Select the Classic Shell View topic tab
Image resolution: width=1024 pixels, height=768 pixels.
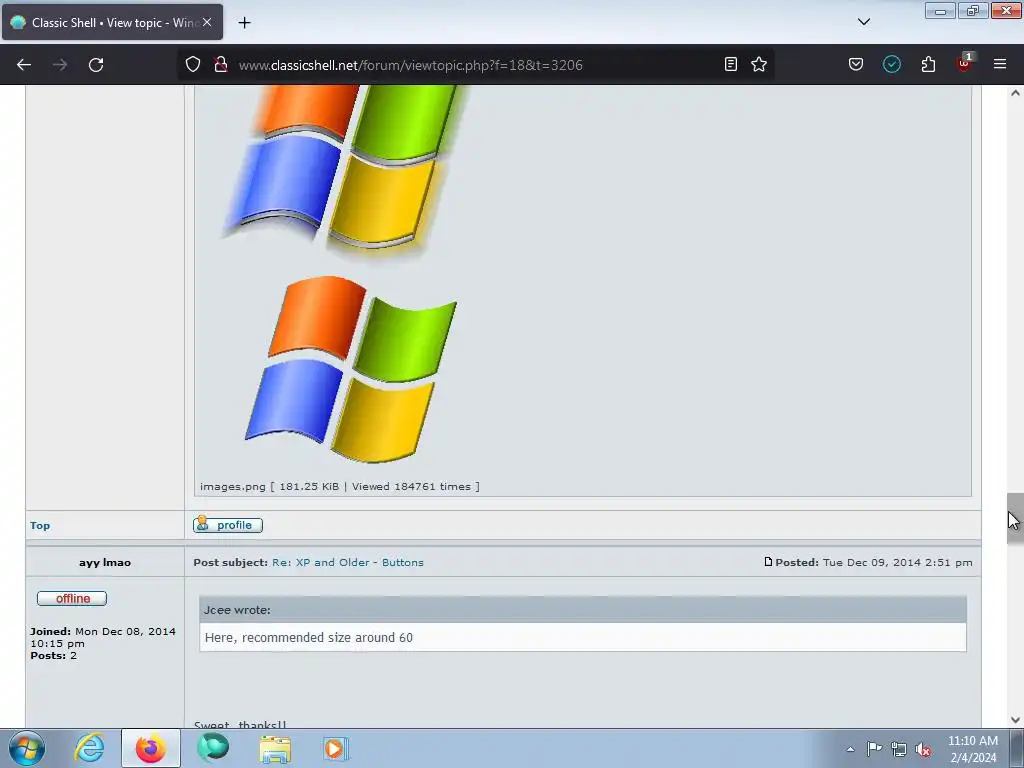pyautogui.click(x=112, y=22)
